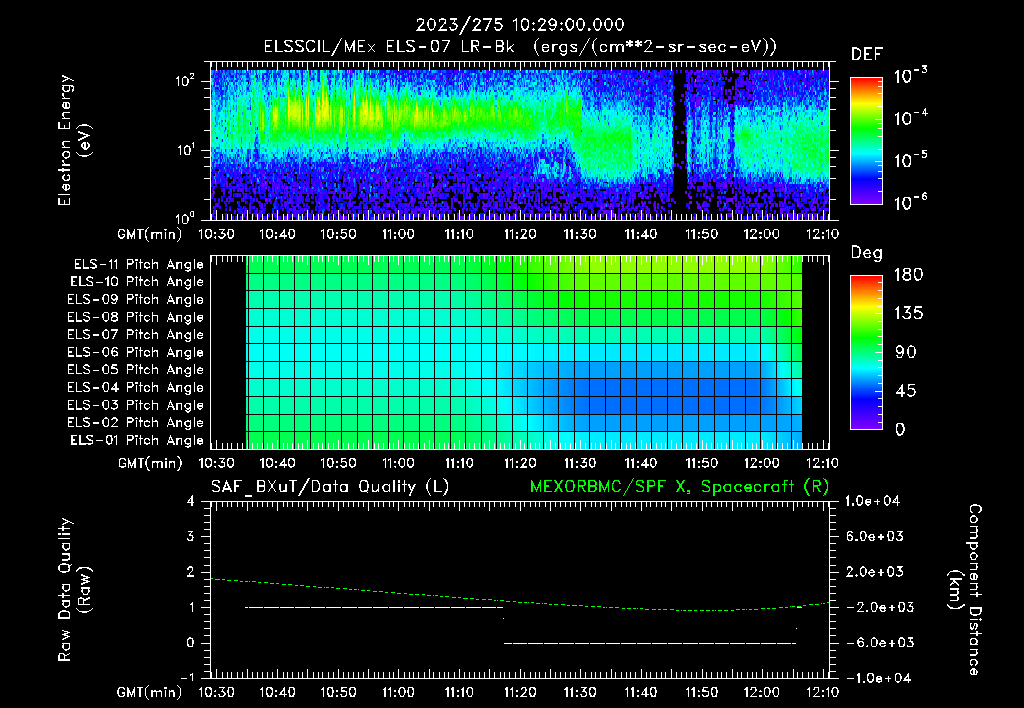The image size is (1024, 708).
Task: Select the ELS-09 Pitch Angle row label
Action: pos(136,300)
